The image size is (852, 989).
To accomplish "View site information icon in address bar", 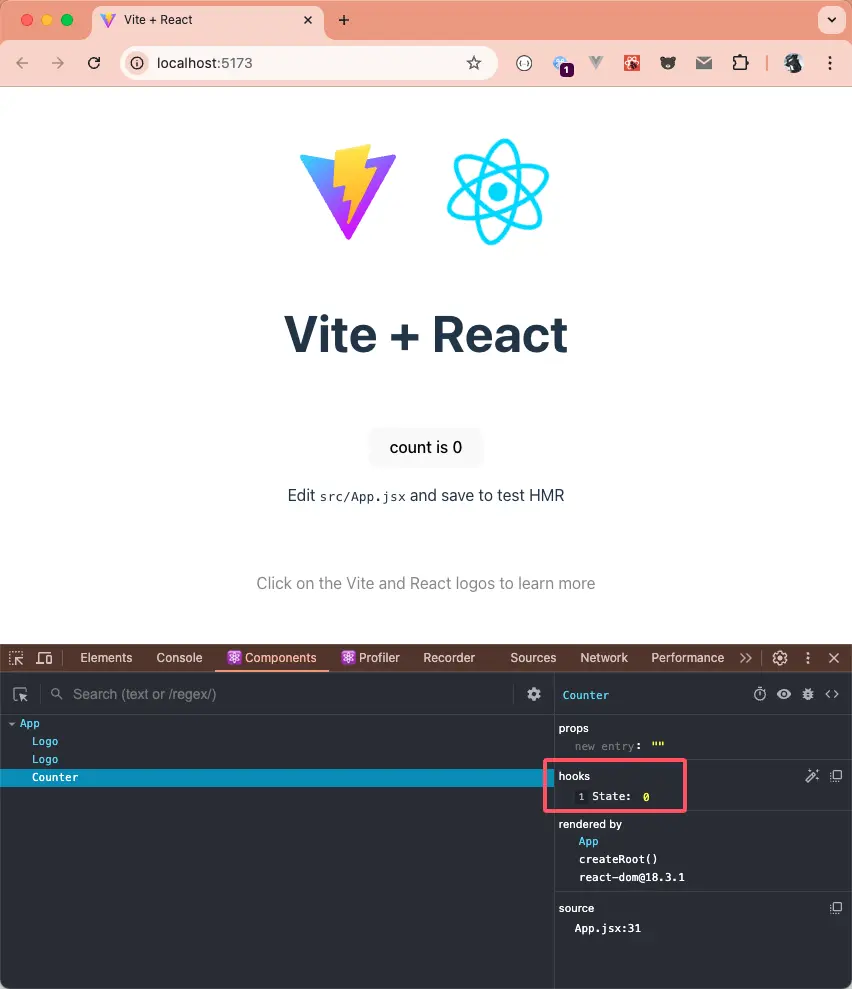I will (x=137, y=63).
